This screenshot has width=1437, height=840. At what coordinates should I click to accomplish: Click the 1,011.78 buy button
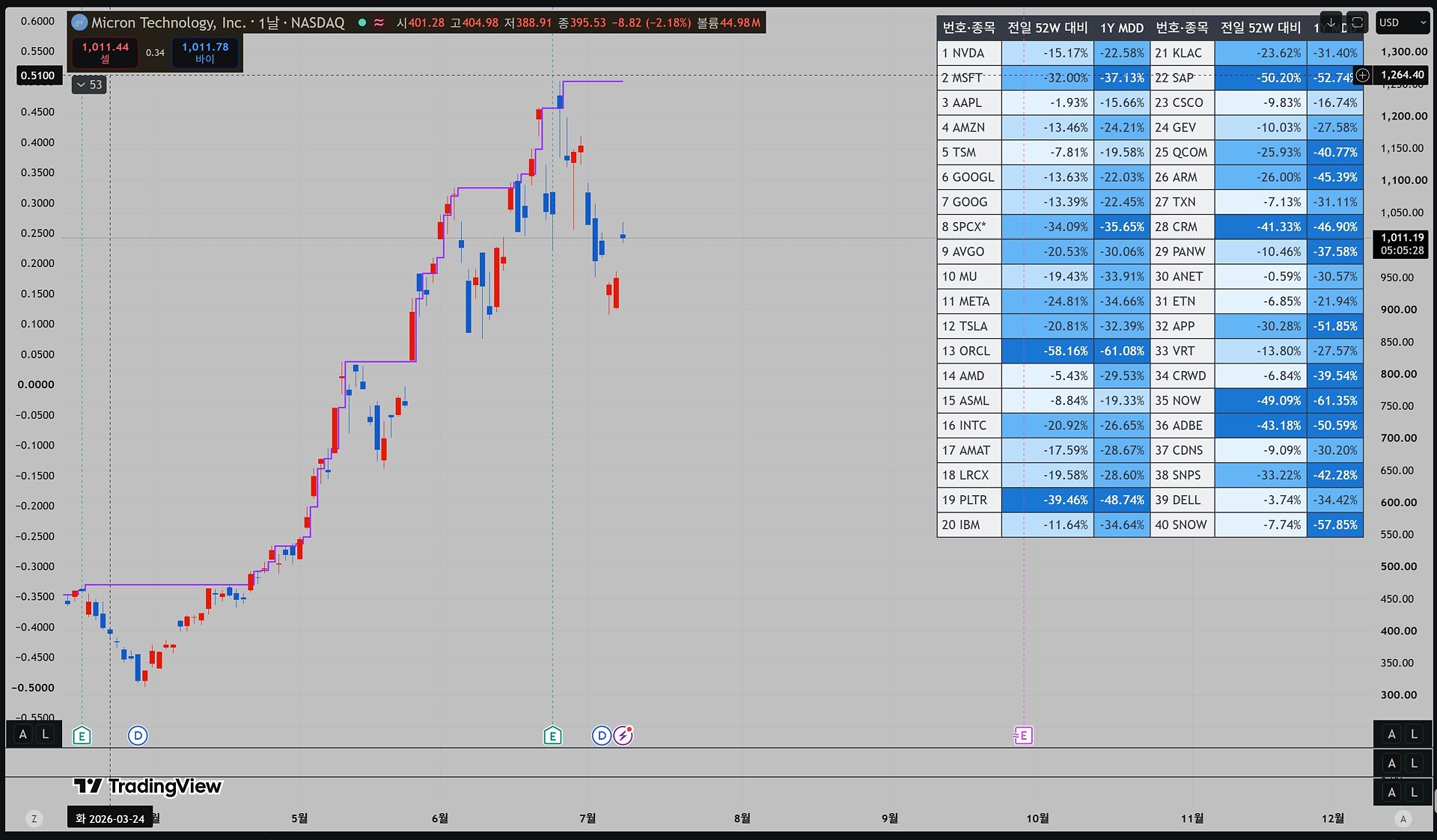(205, 52)
